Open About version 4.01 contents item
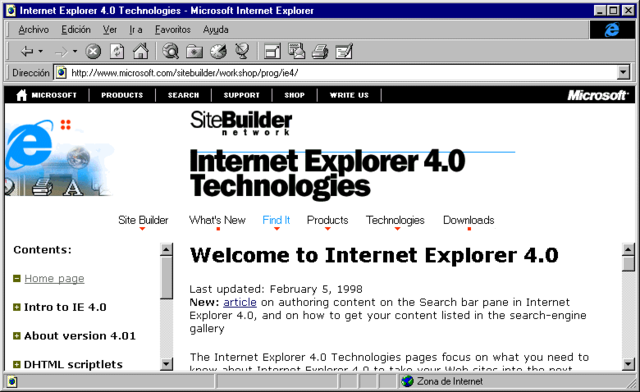The height and width of the screenshot is (392, 640). [80, 336]
